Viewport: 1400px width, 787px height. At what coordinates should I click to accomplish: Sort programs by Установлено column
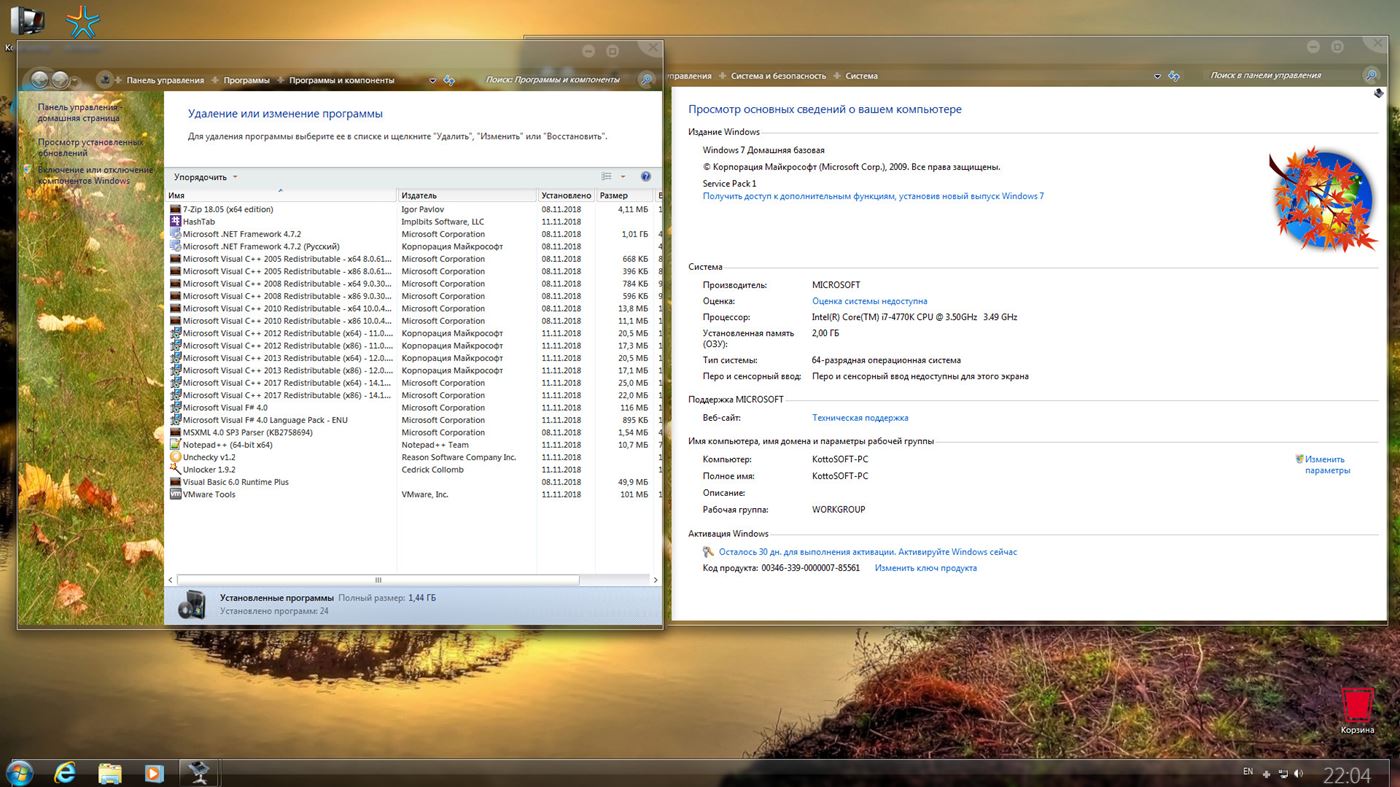(566, 195)
